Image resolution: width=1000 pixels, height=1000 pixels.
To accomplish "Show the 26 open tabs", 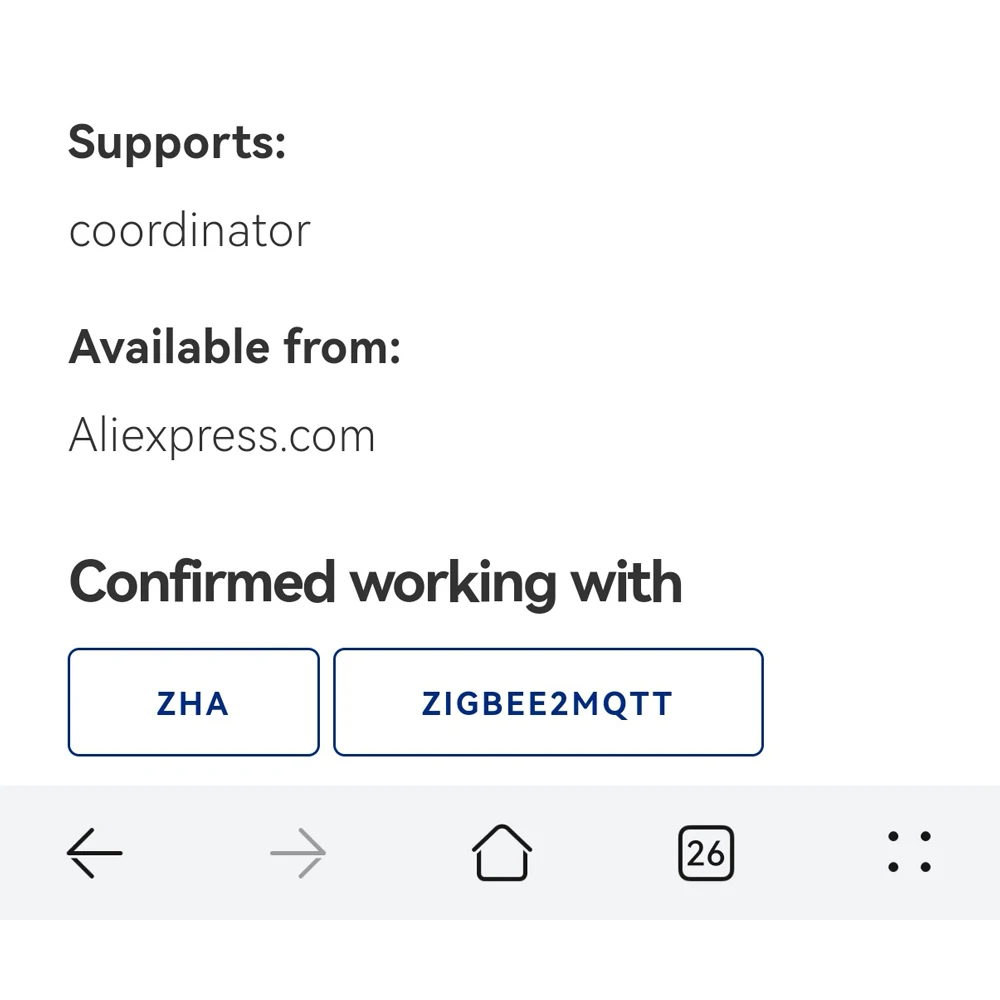I will coord(705,853).
